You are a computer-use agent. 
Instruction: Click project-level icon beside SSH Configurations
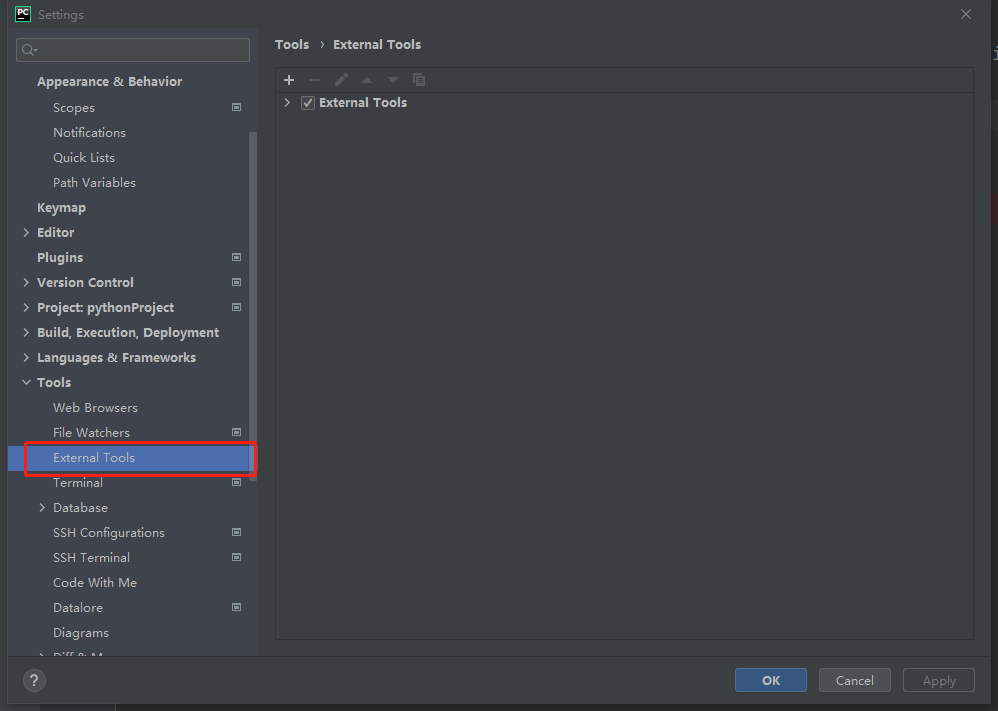(x=236, y=532)
